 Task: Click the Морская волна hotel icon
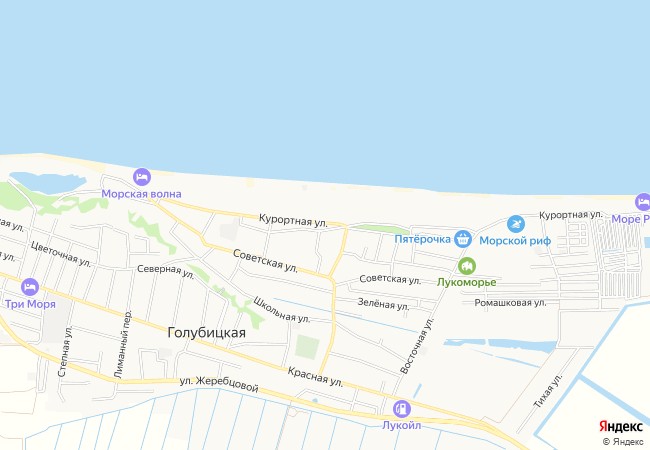142,177
